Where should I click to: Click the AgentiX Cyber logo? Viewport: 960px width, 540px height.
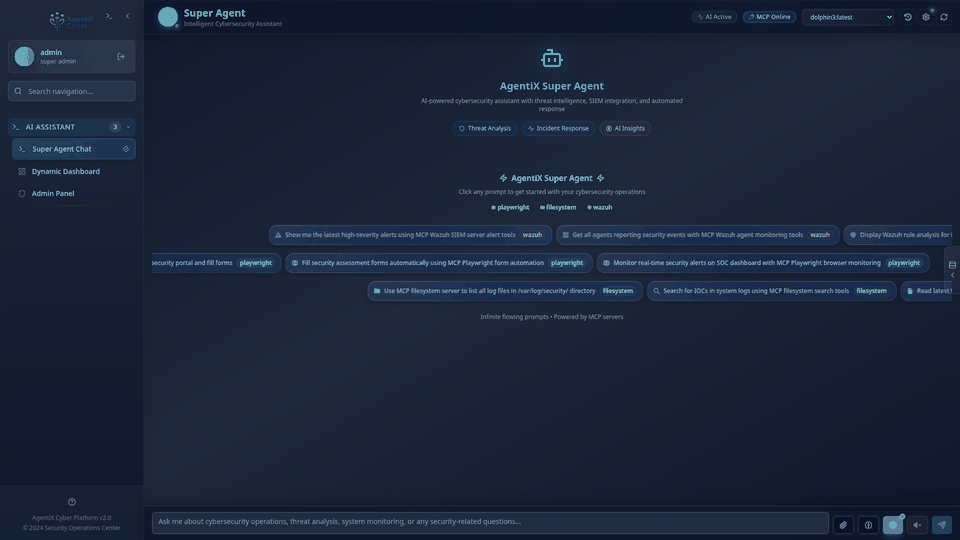(x=72, y=21)
